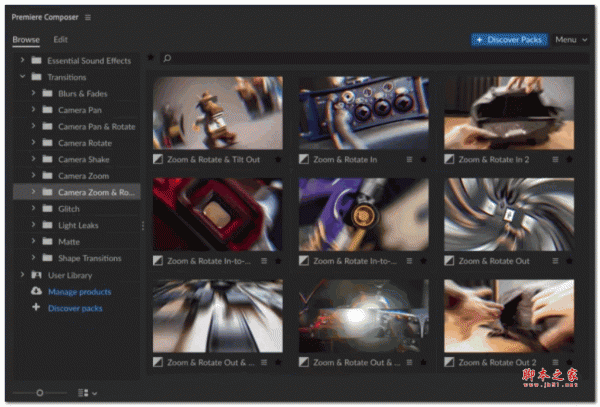Open the Premiere Composer panel hamburger menu

click(x=88, y=18)
